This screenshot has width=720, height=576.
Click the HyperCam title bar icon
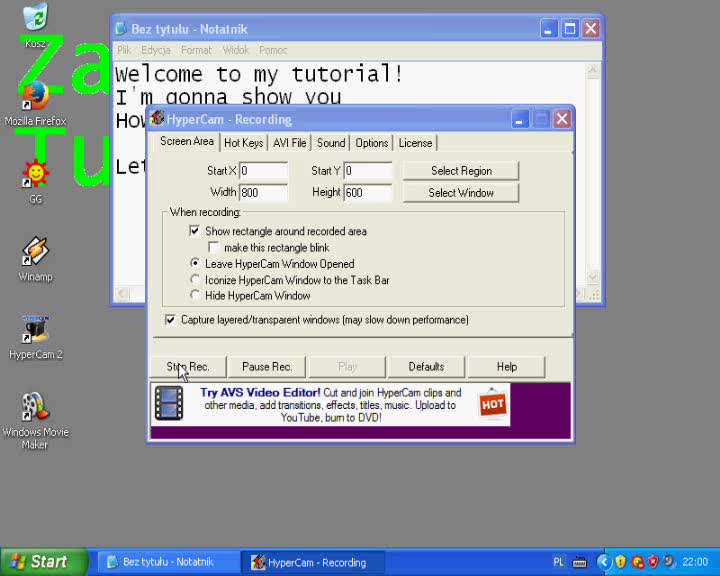coord(157,119)
